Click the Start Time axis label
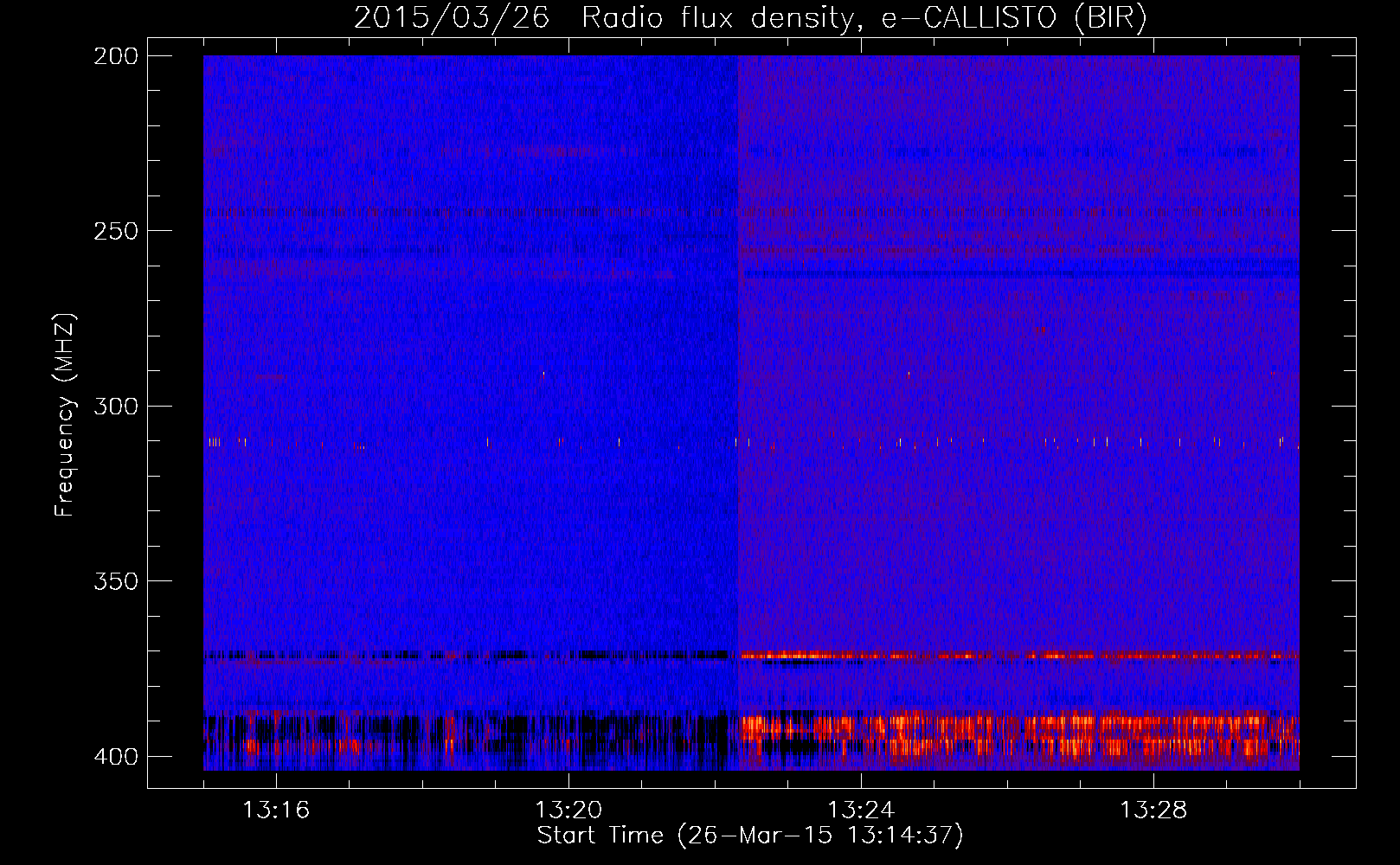Image resolution: width=1400 pixels, height=865 pixels. (750, 836)
